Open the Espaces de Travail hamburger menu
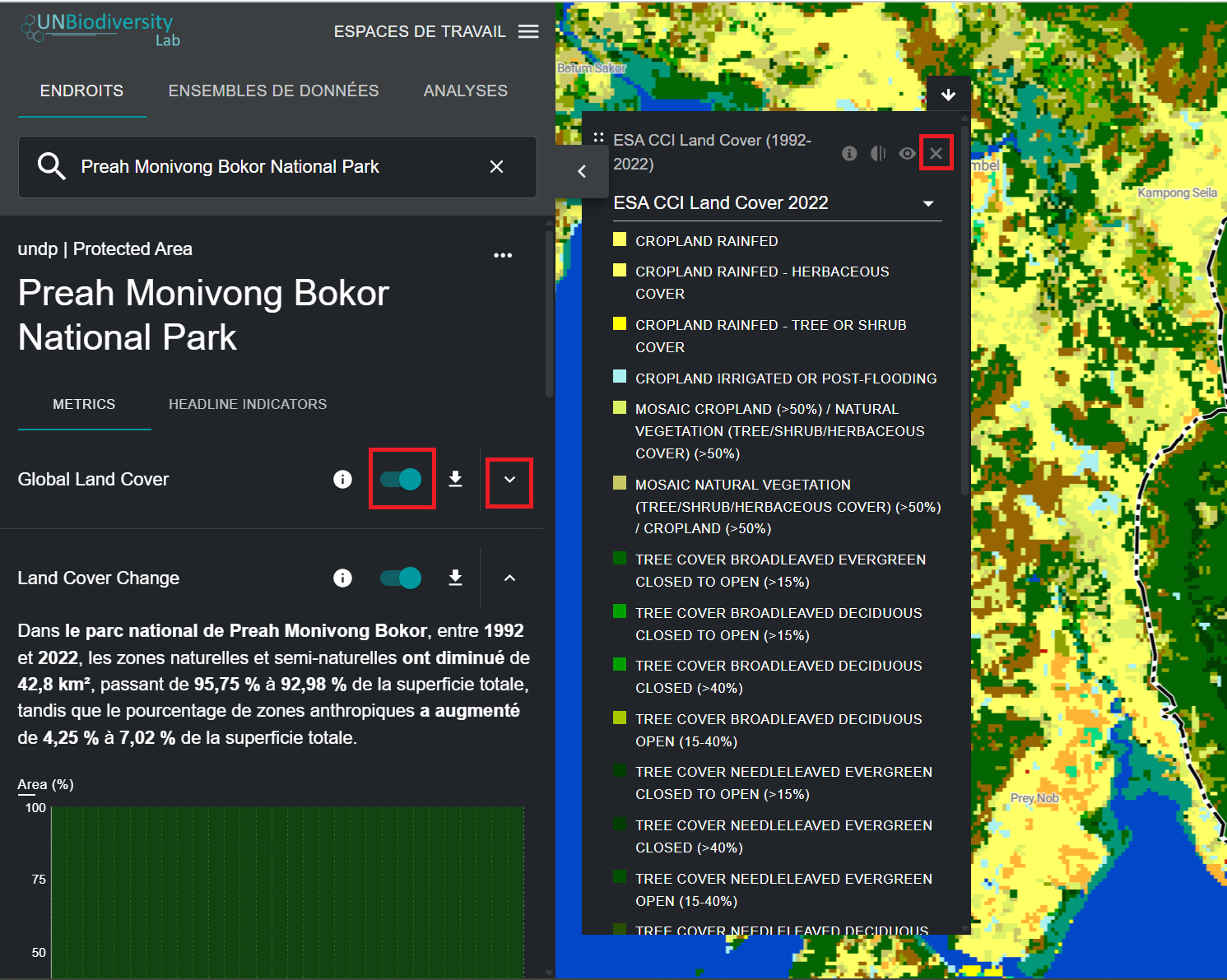 click(528, 31)
